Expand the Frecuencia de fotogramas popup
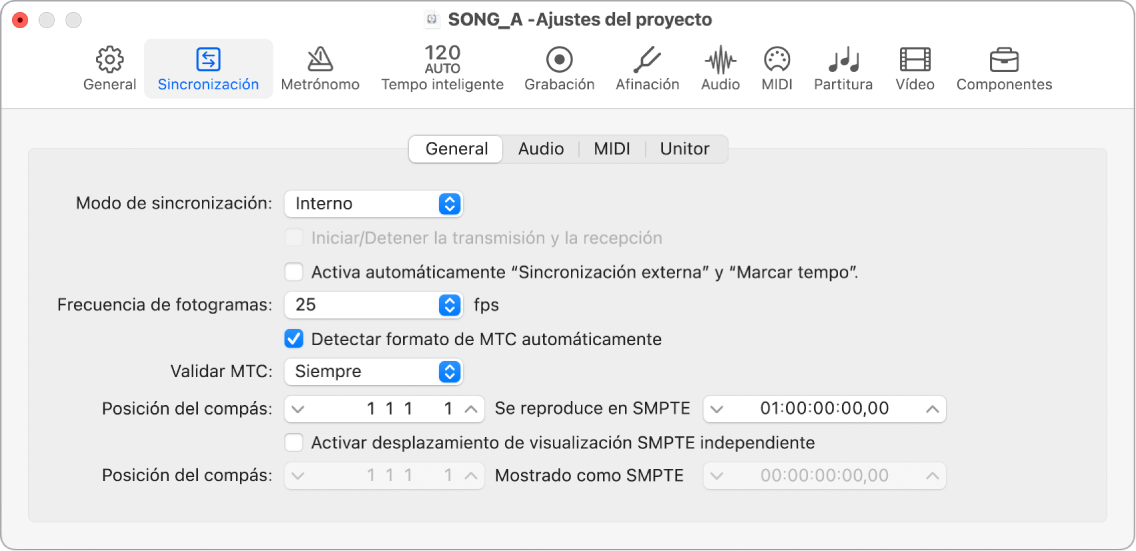Viewport: 1136px width, 551px height. [x=373, y=304]
